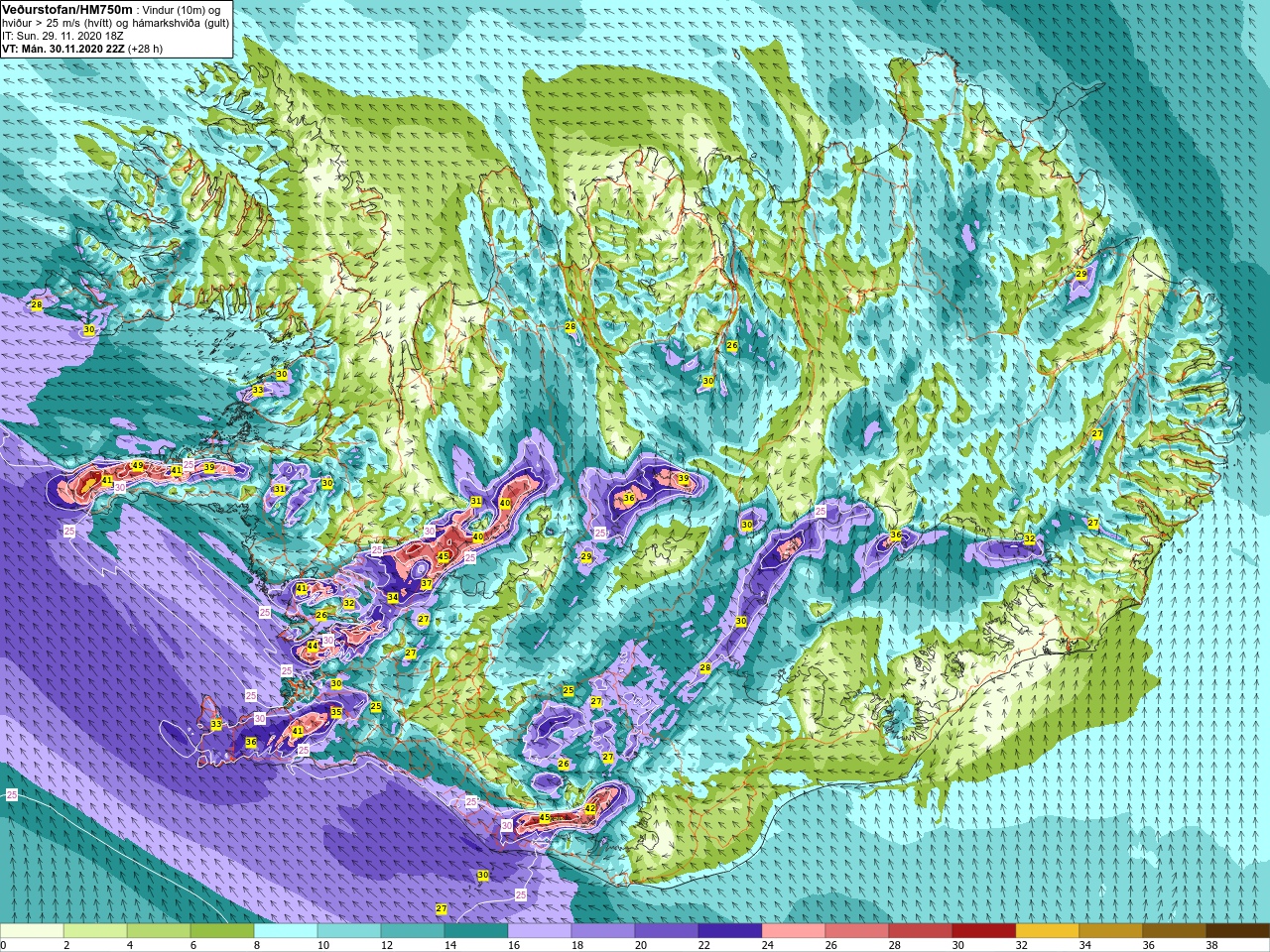Click the legend swatch between 2 and 4

[95, 931]
